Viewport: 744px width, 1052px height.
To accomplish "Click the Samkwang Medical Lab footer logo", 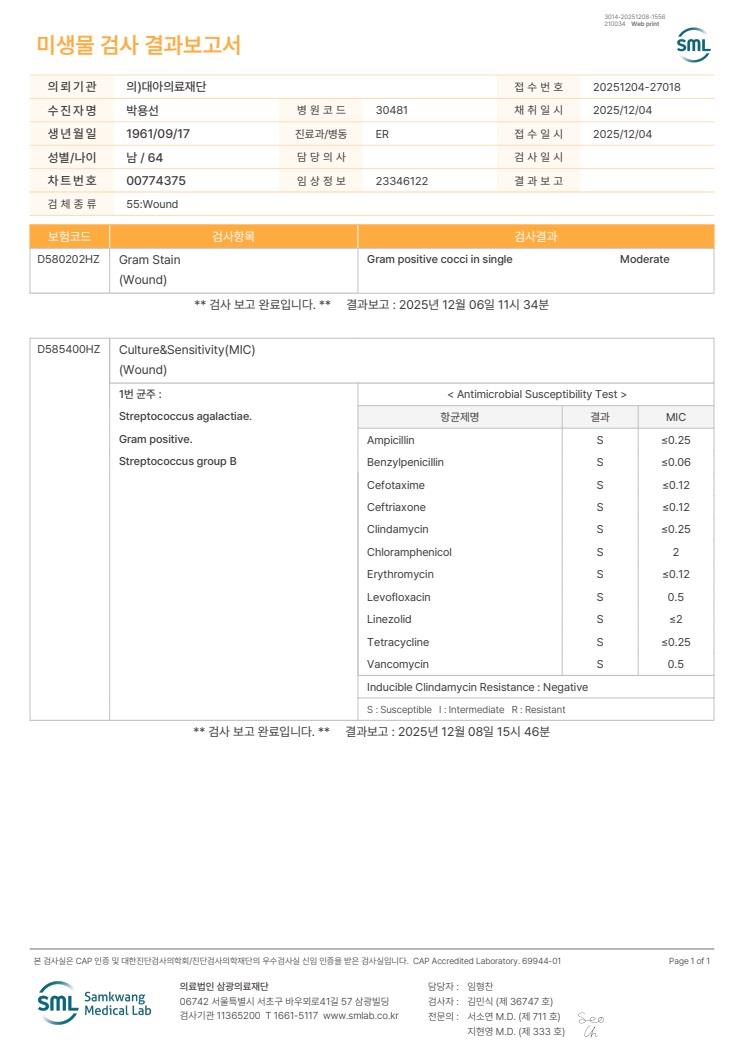I will 94,1003.
